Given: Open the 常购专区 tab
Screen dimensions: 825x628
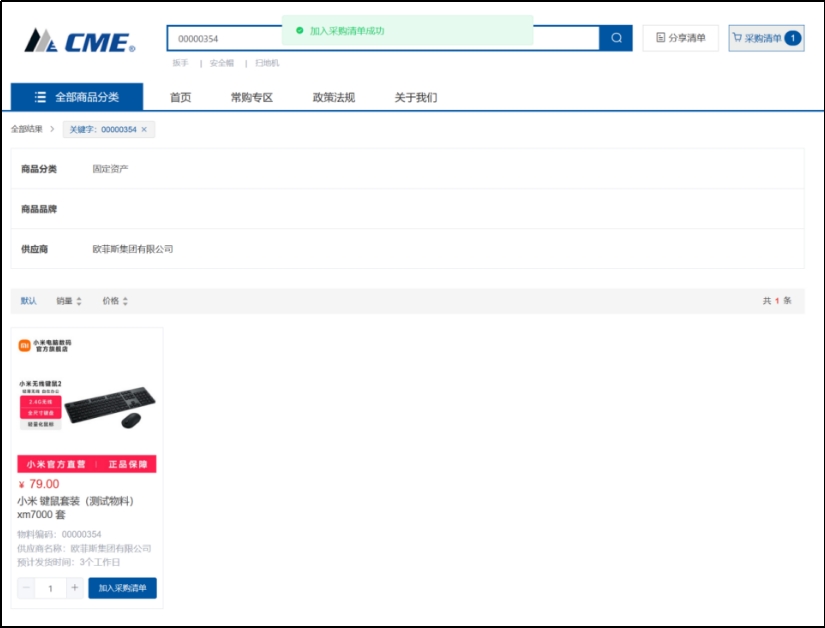Looking at the screenshot, I should coord(251,97).
